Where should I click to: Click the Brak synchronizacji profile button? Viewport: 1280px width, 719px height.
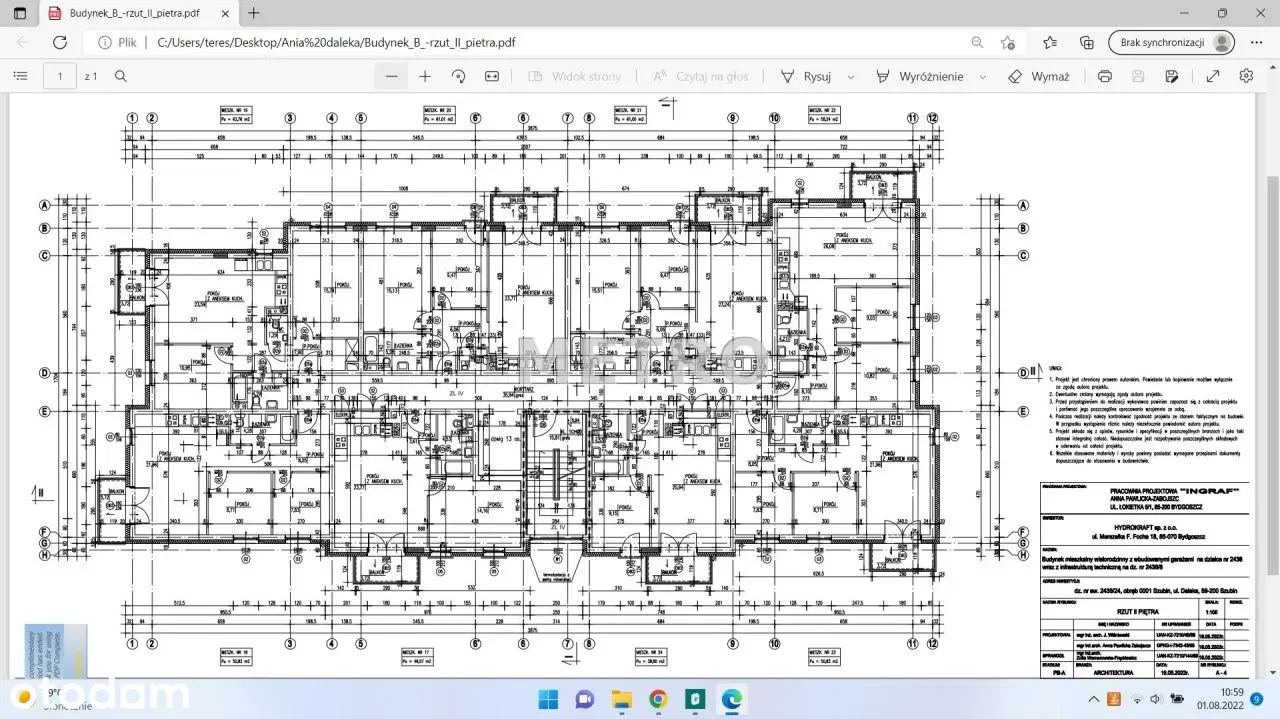(1171, 42)
